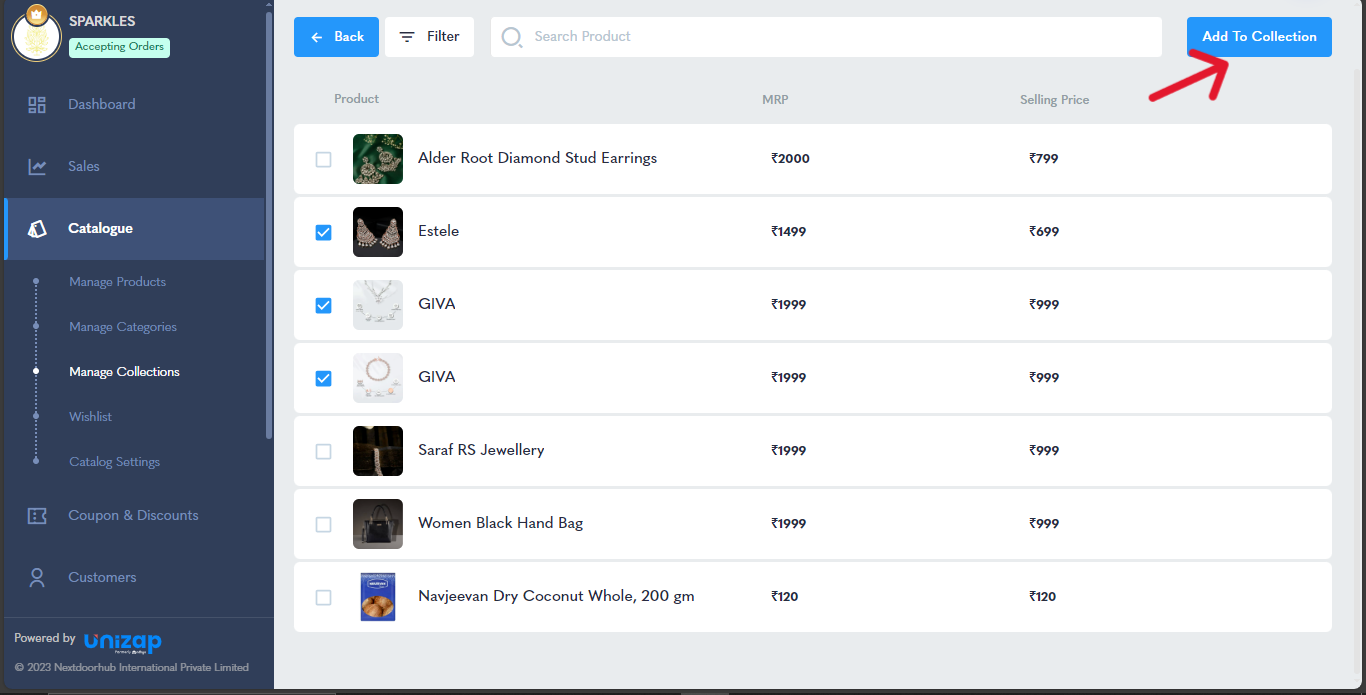Screen dimensions: 1366x695
Task: Go to Manage Categories
Action: coord(123,327)
